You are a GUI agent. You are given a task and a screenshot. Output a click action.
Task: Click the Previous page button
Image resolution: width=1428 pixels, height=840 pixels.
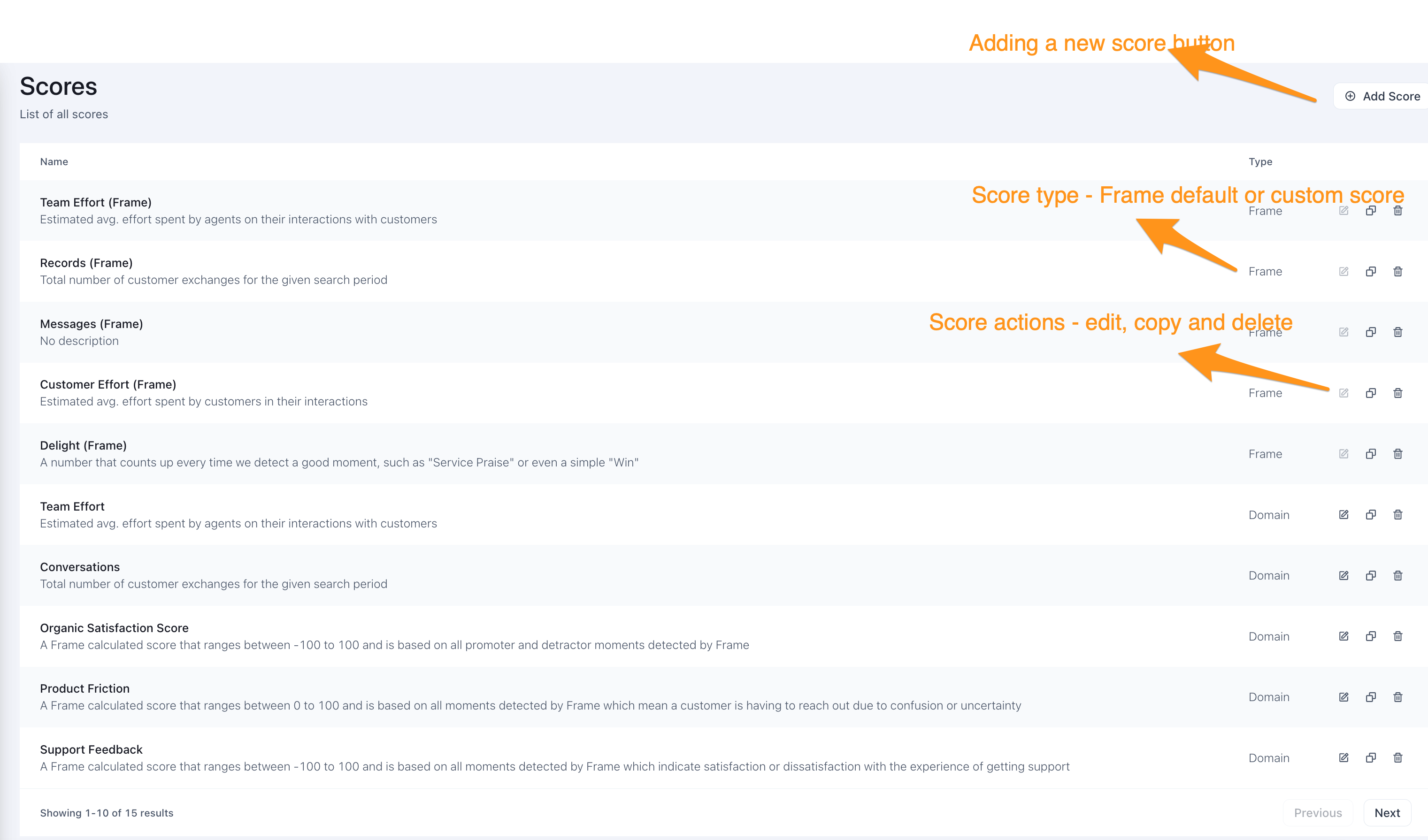(1318, 813)
